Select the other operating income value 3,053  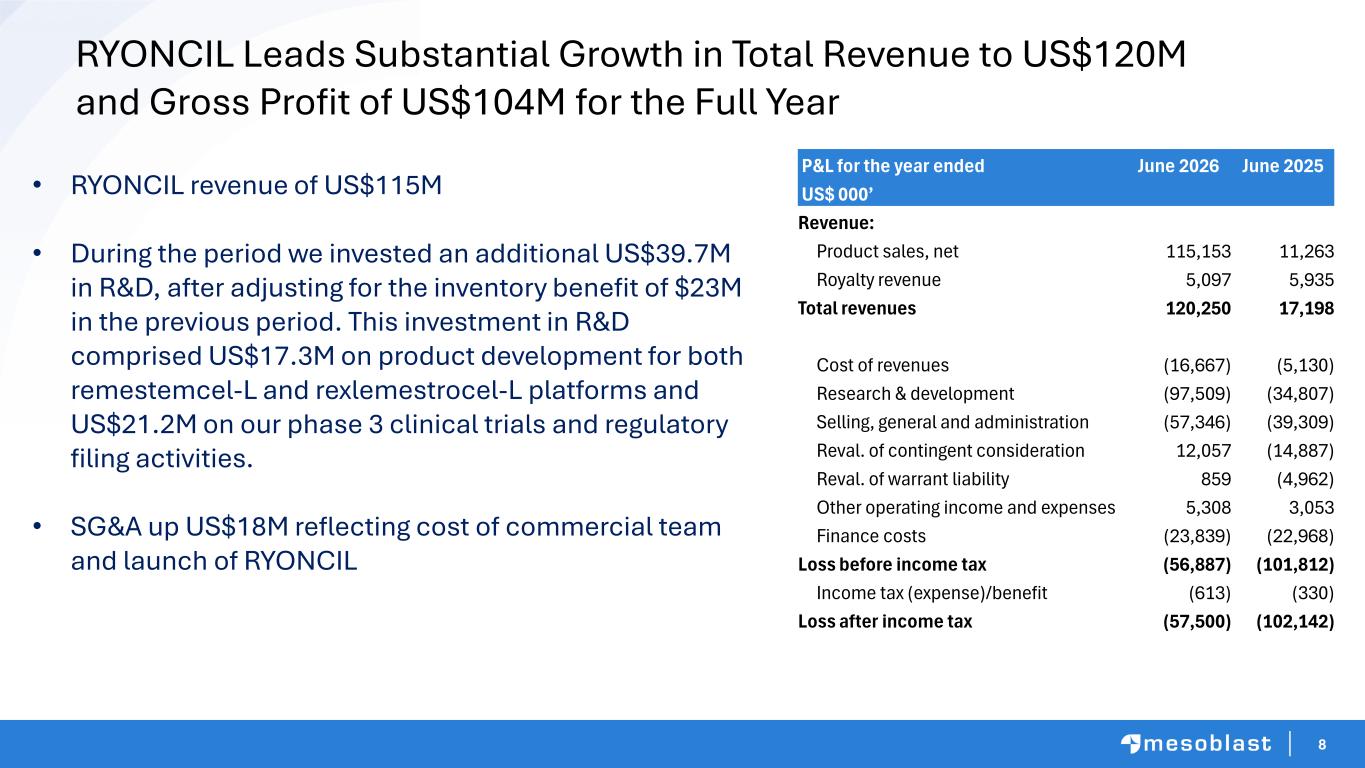tap(1309, 507)
